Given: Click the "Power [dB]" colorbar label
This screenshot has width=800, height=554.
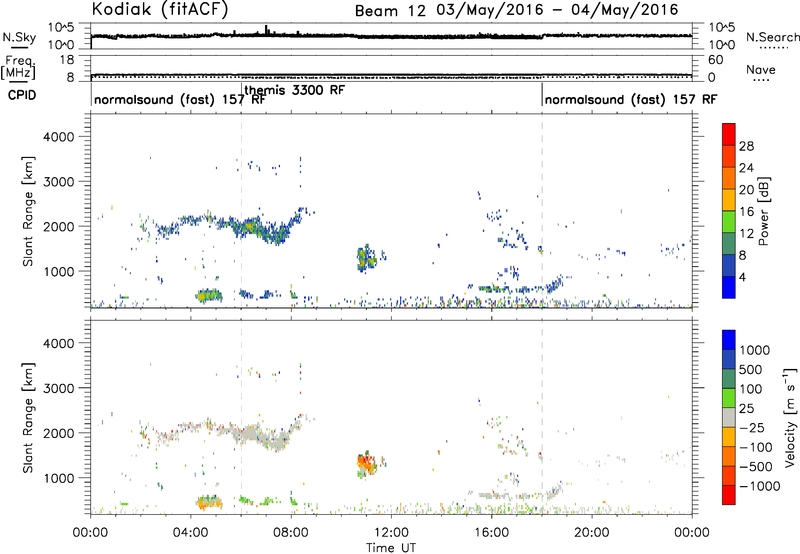Looking at the screenshot, I should click(764, 211).
